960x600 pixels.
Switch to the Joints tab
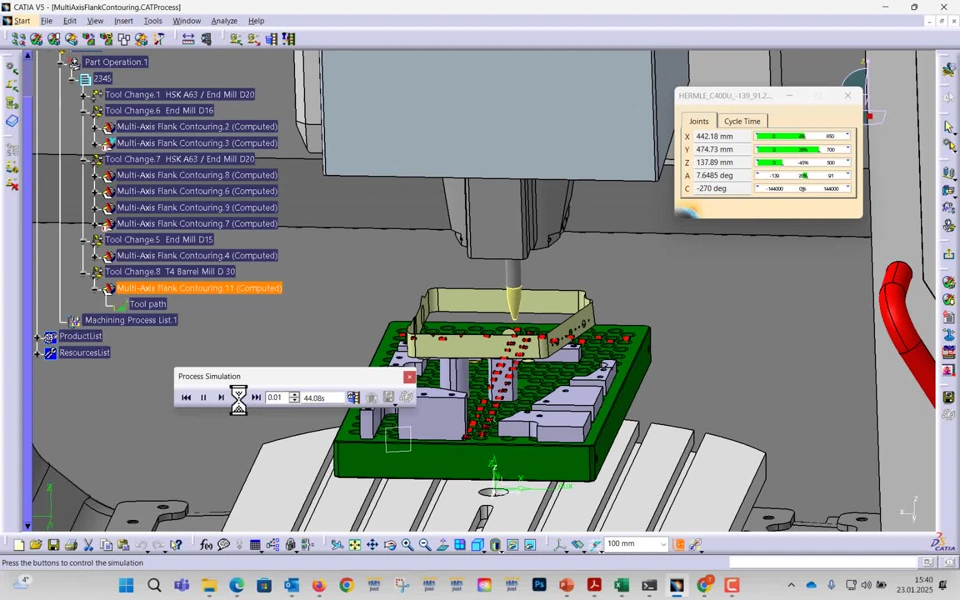699,121
